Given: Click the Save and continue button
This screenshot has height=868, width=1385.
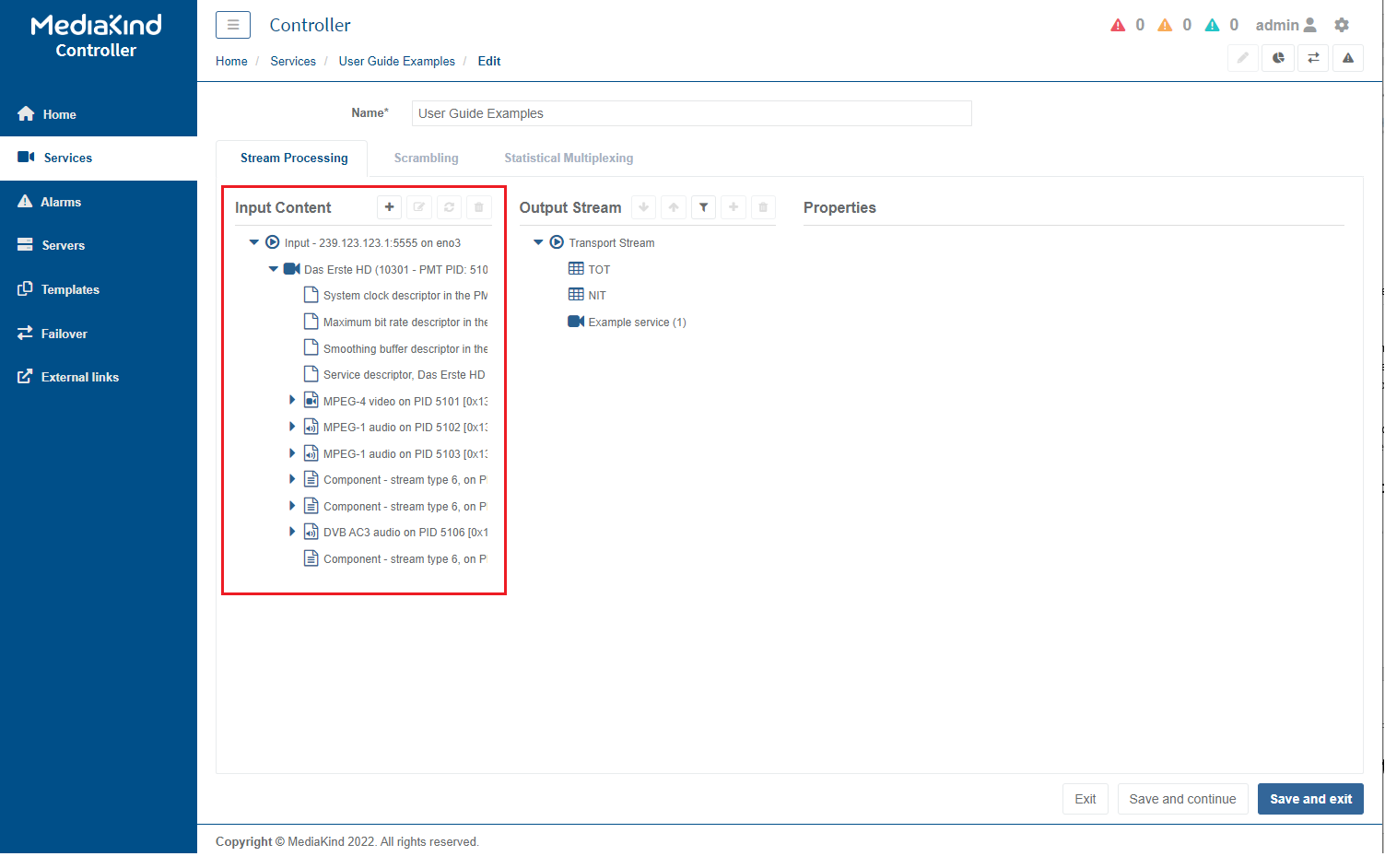Looking at the screenshot, I should (x=1182, y=799).
